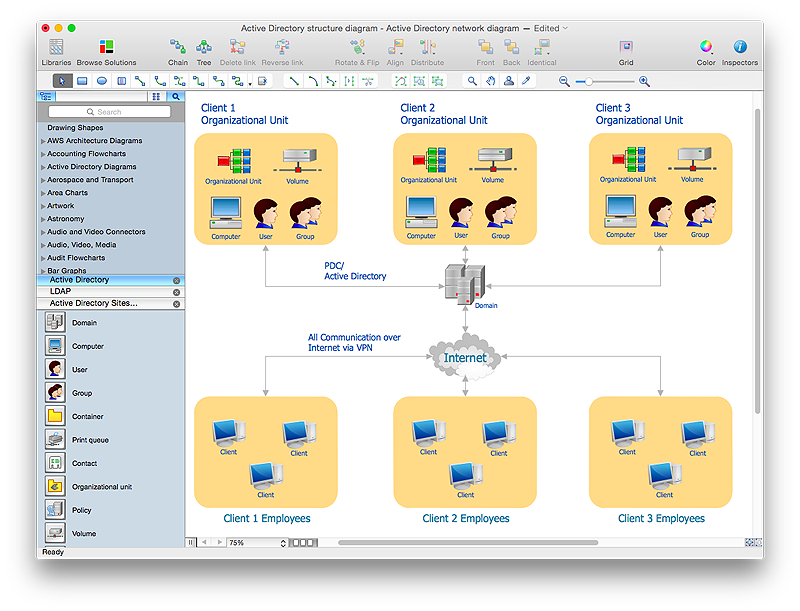Close the Active Directory Sites library
800x611 pixels.
coord(177,304)
